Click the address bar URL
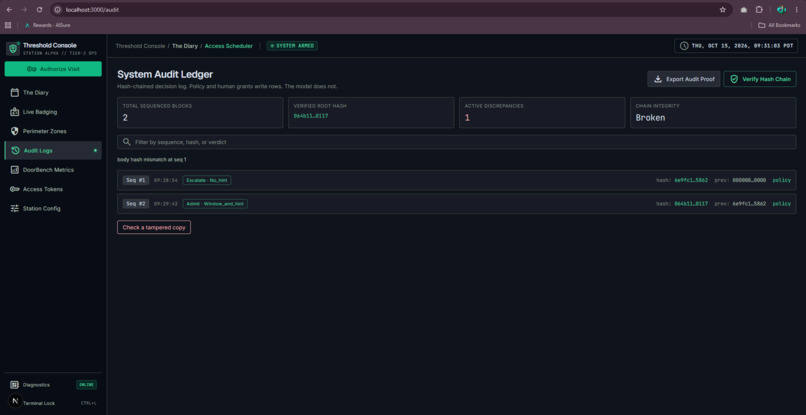 (93, 10)
